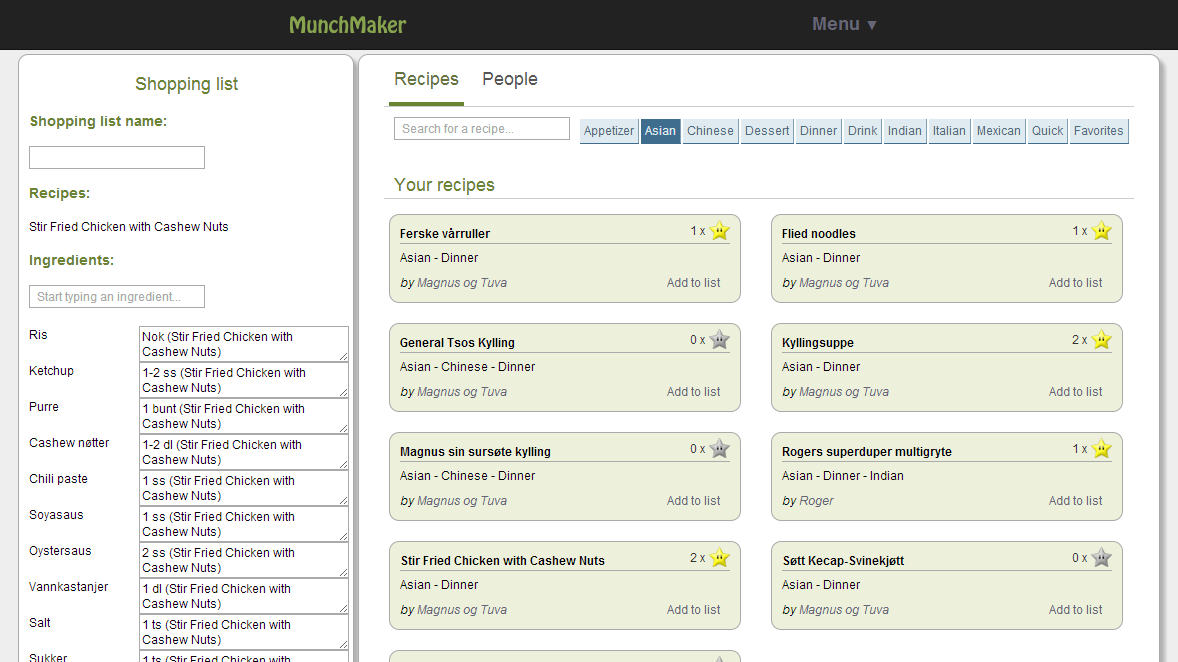Click the Shopping list name input
Image resolution: width=1178 pixels, height=662 pixels.
tap(116, 157)
